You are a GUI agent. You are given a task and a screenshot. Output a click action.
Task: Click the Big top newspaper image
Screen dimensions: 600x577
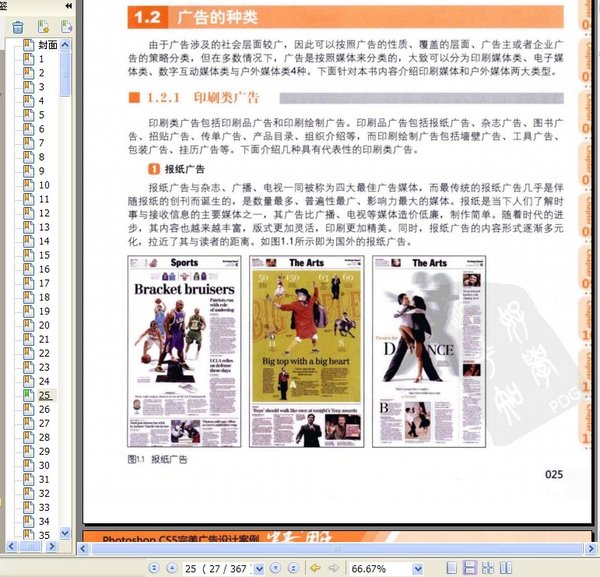tap(307, 352)
